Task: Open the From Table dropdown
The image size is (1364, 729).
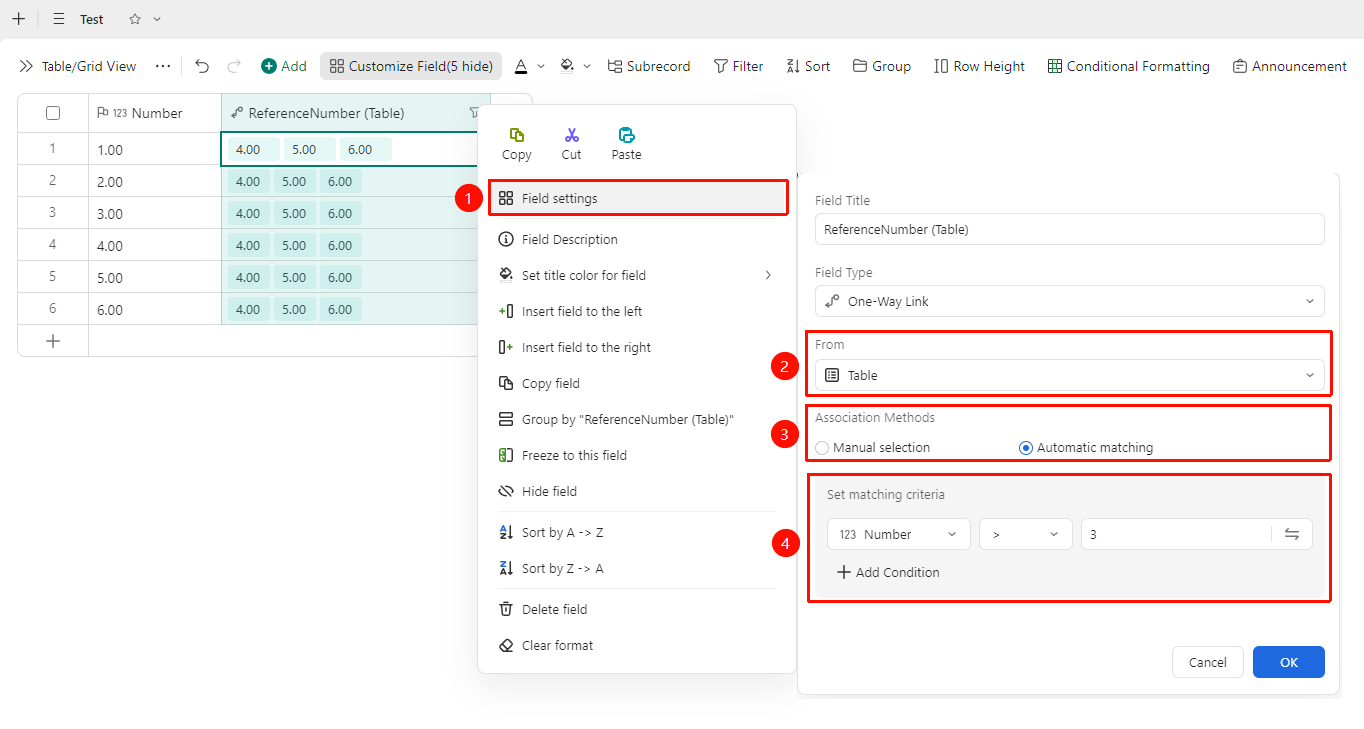Action: coord(1070,375)
